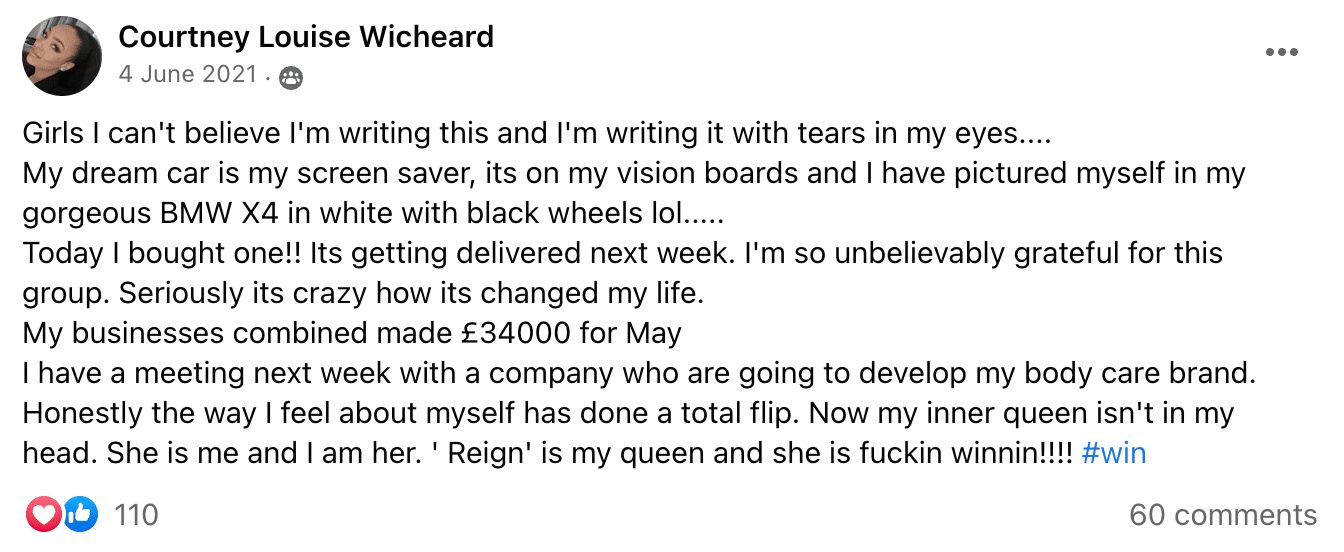Click the phrase "inner queen" in the post
This screenshot has width=1344, height=552.
point(1034,413)
